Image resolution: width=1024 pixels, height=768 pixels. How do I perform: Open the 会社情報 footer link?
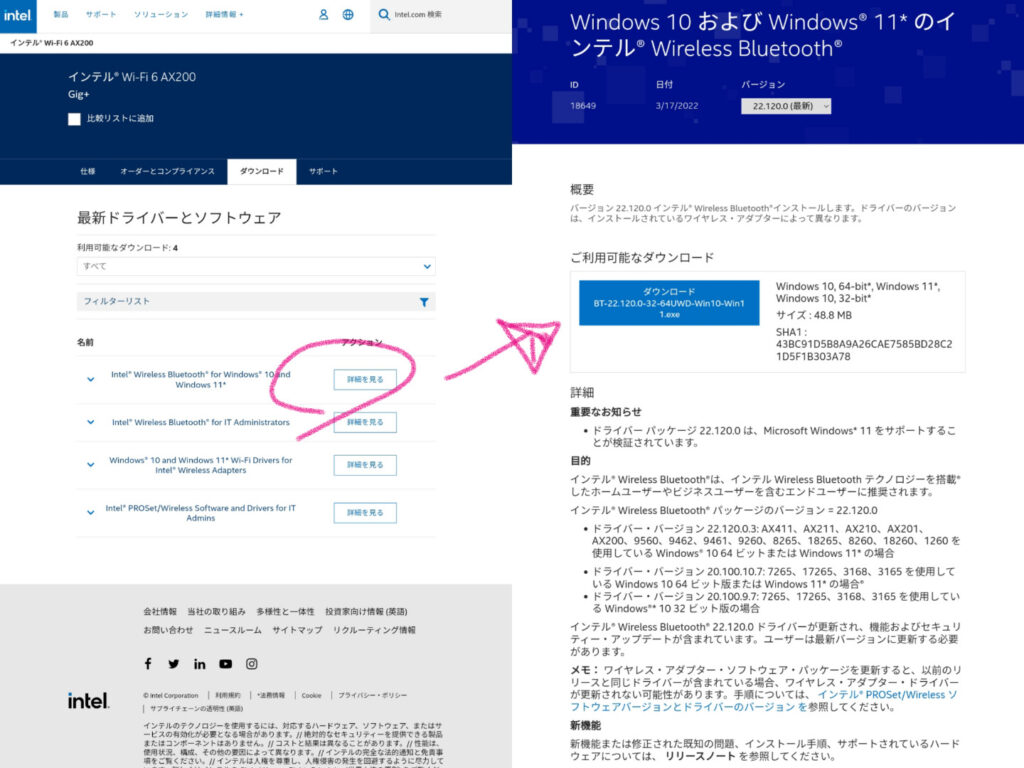point(160,612)
